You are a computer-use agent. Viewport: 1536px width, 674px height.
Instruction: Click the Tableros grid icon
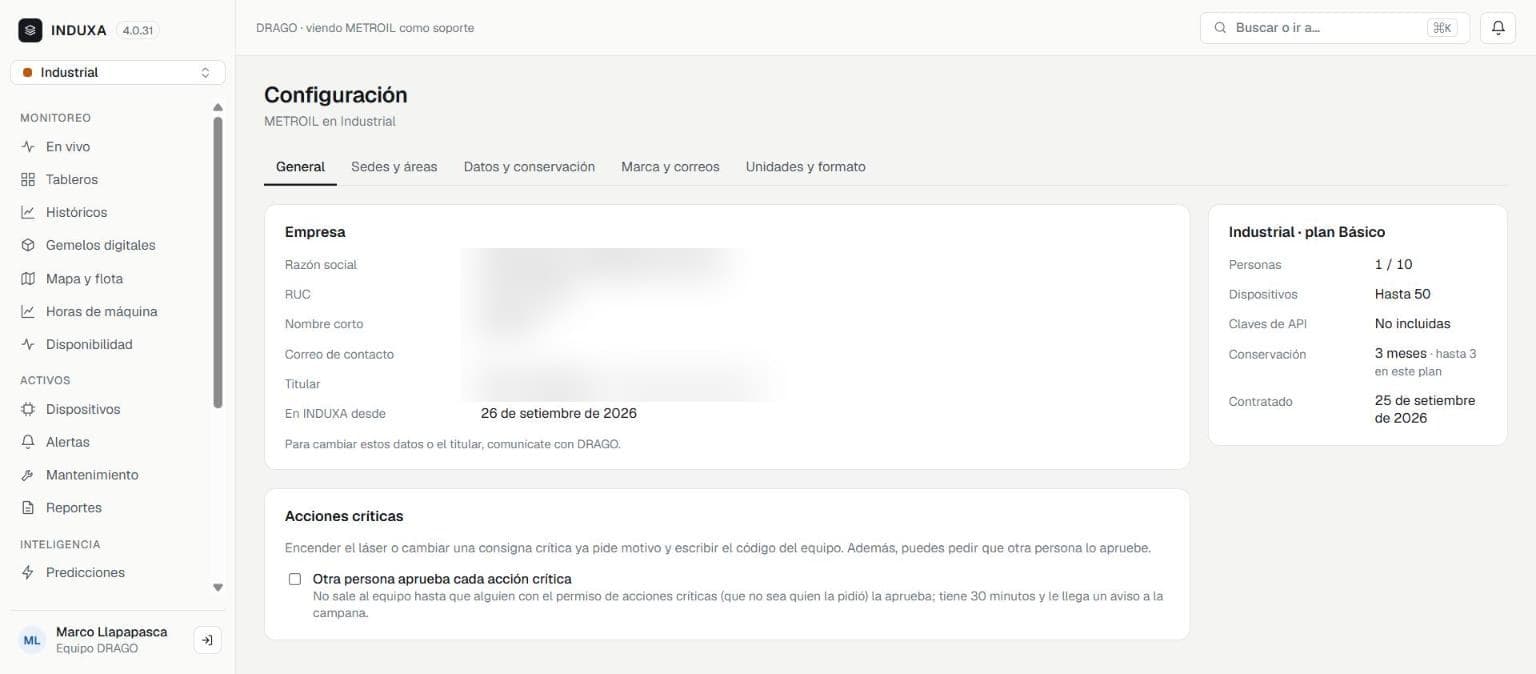pos(28,180)
